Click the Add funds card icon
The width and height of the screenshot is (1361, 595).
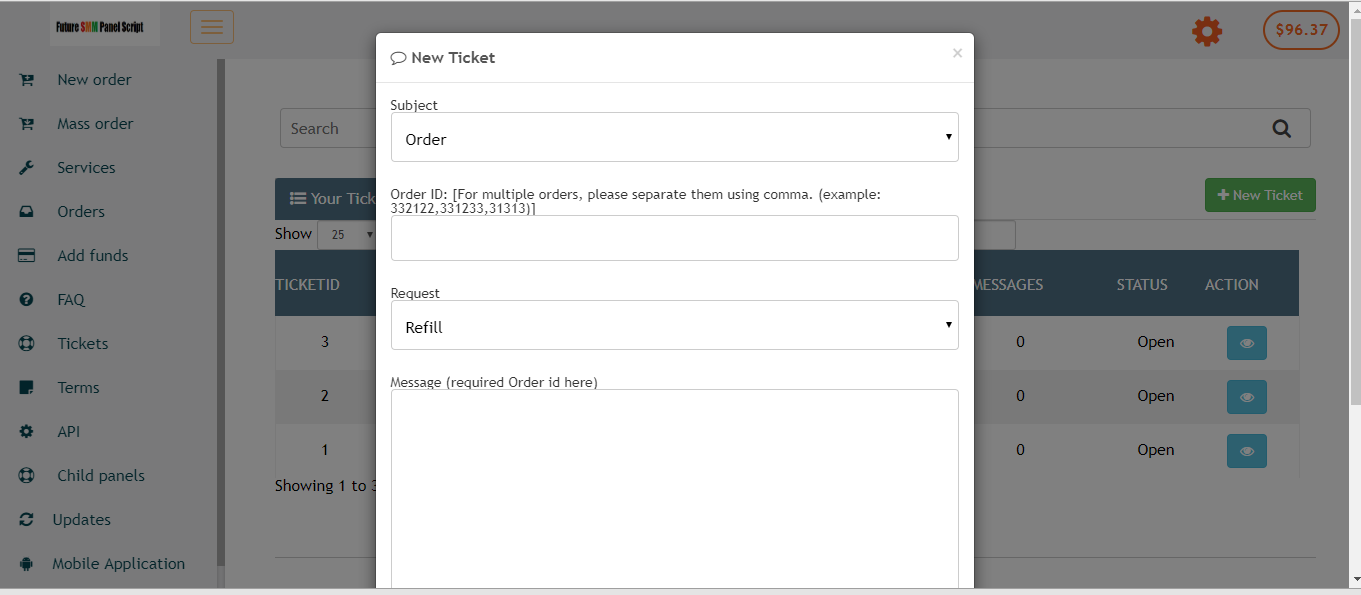pos(27,256)
